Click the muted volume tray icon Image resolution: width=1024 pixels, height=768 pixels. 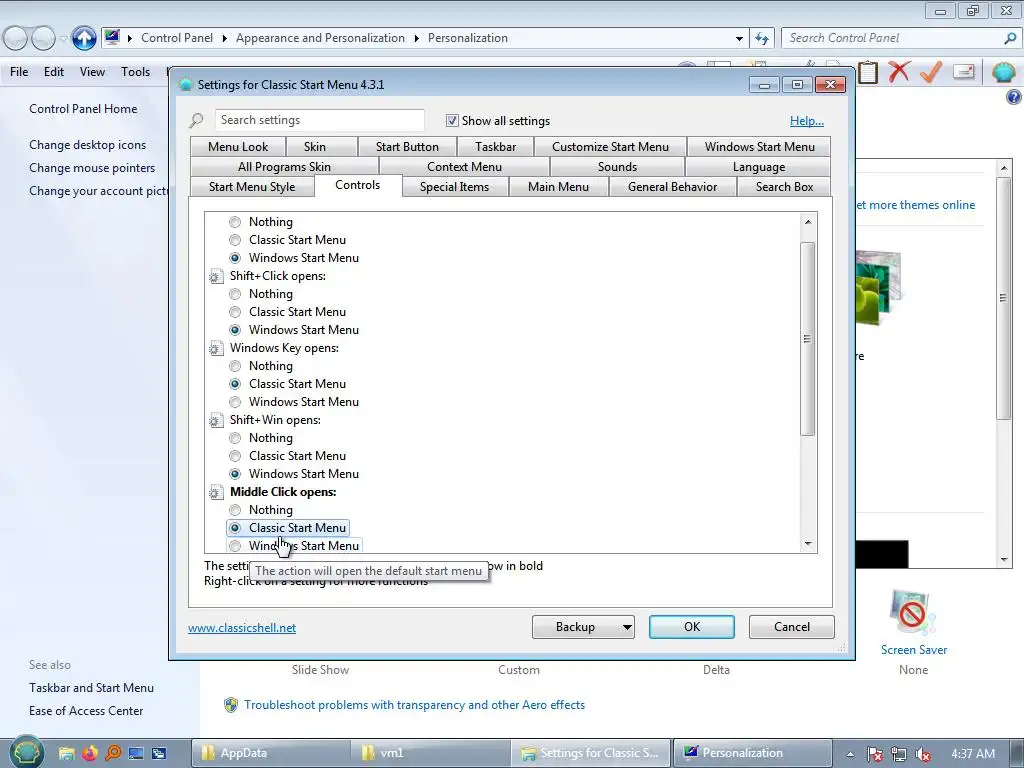coord(923,754)
